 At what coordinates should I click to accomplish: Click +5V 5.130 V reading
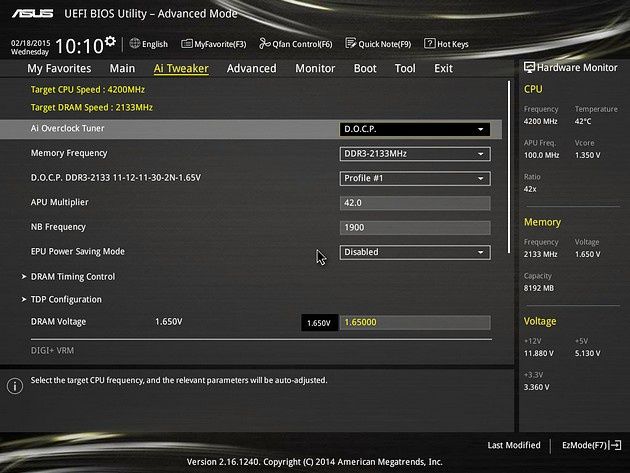[587, 353]
